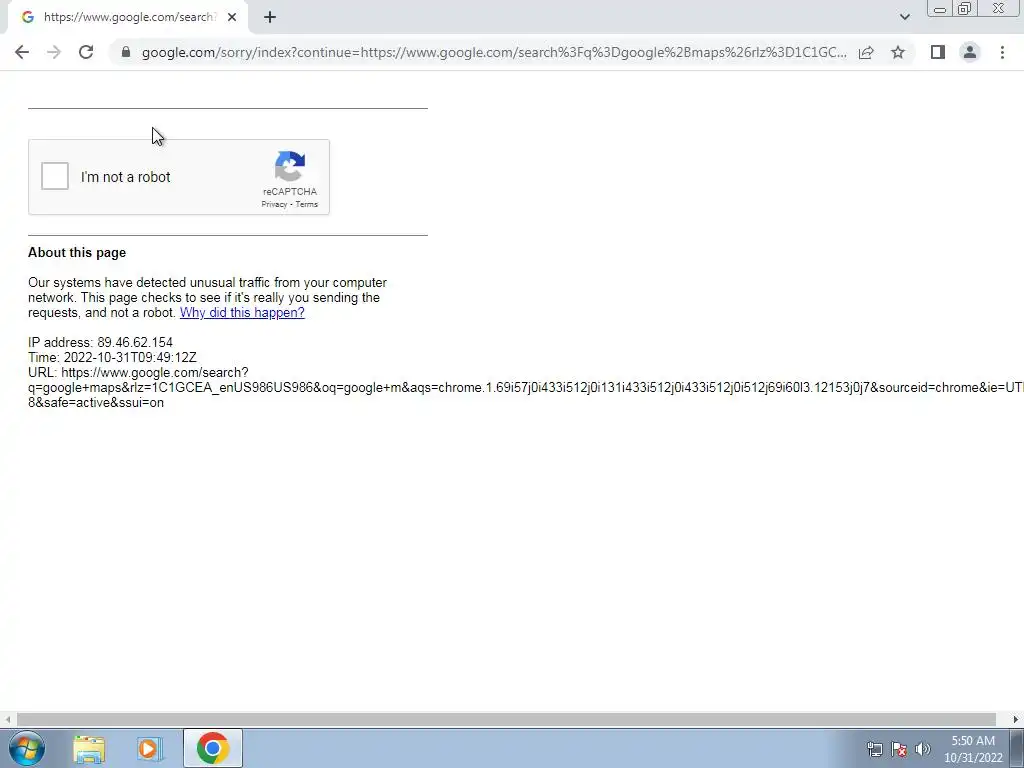Share this page using the share icon
The height and width of the screenshot is (768, 1024).
click(x=866, y=52)
